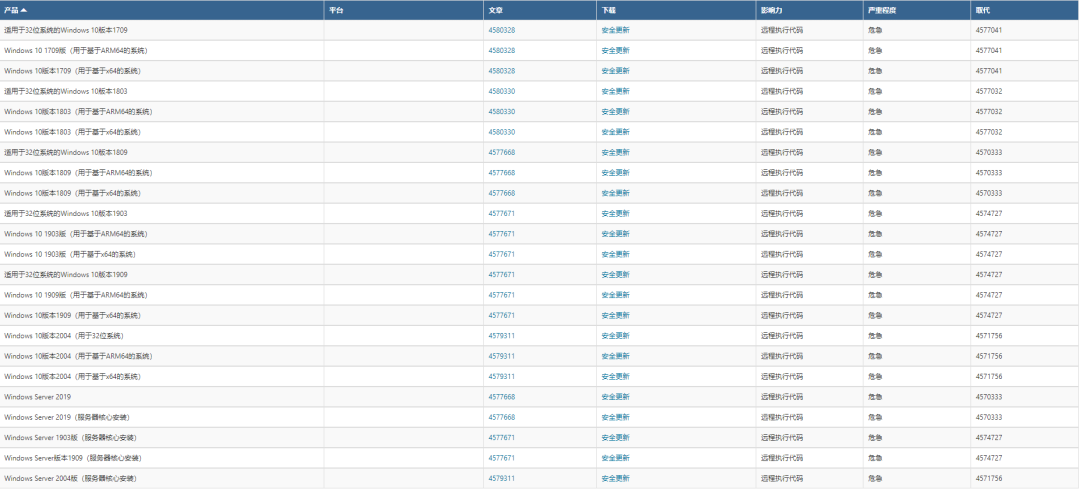Select 取代 value 4574727 for Windows 10 1909版 ARM64
Screen dimensions: 1080x489
(988, 295)
